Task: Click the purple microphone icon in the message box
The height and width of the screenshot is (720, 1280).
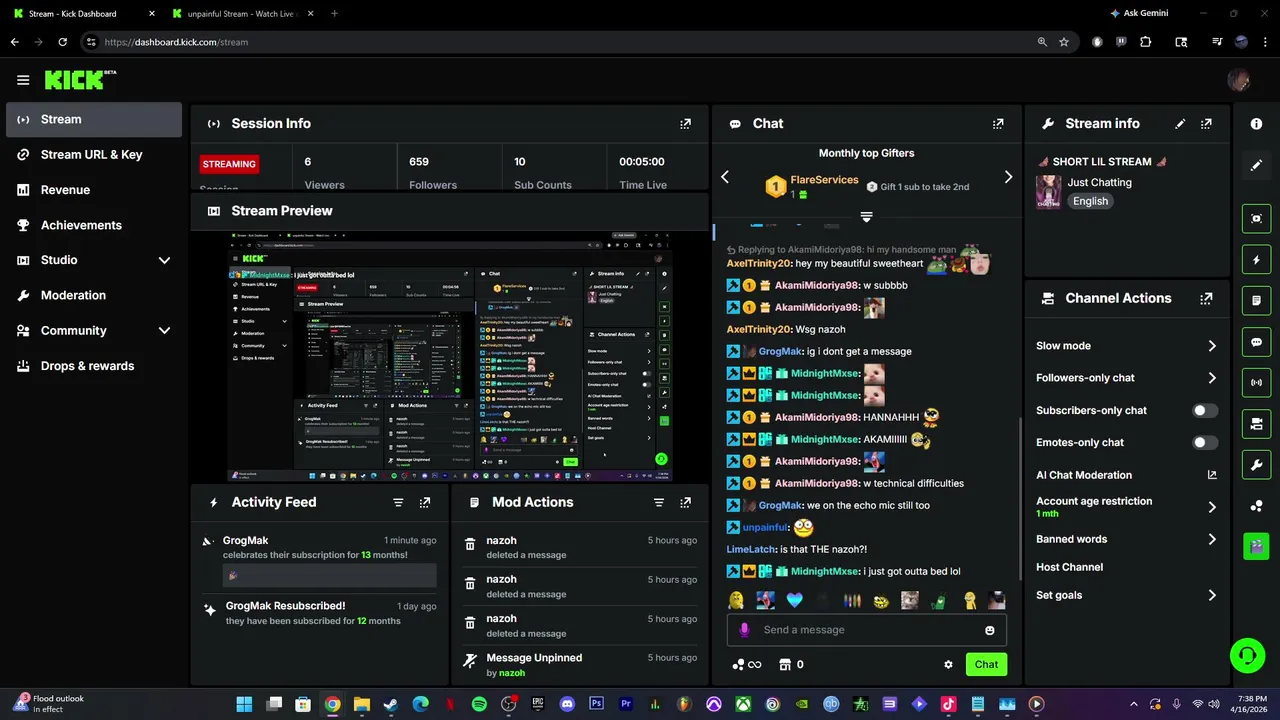Action: 744,630
